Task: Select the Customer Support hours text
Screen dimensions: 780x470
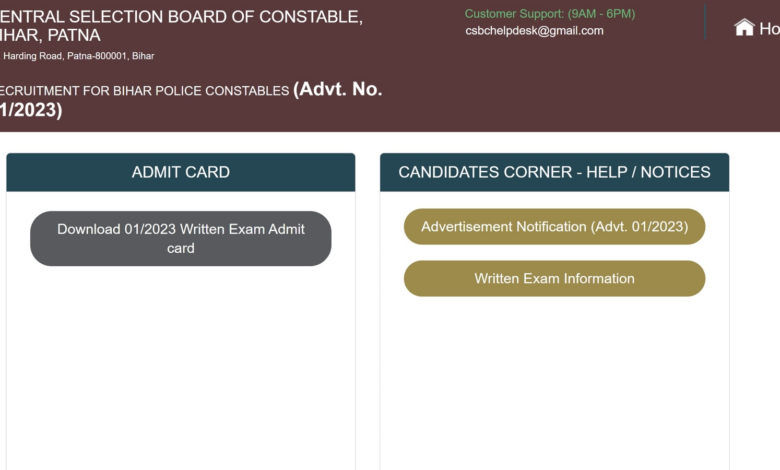Action: point(550,14)
